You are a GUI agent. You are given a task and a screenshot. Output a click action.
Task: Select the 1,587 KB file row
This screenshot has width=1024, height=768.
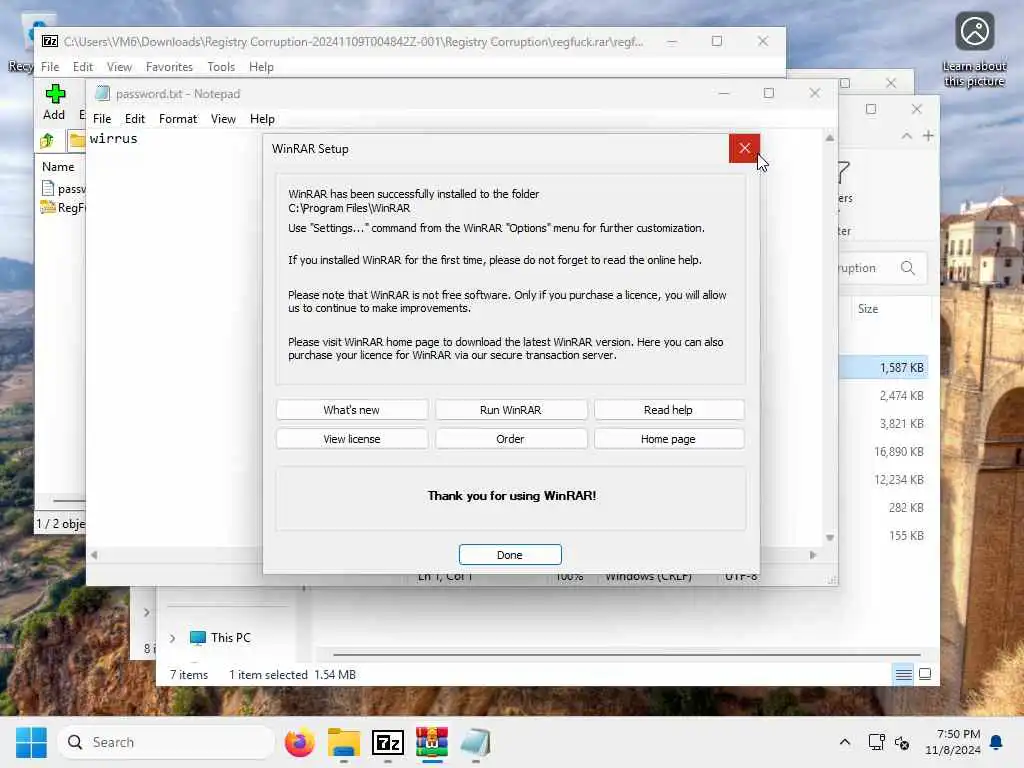[883, 368]
